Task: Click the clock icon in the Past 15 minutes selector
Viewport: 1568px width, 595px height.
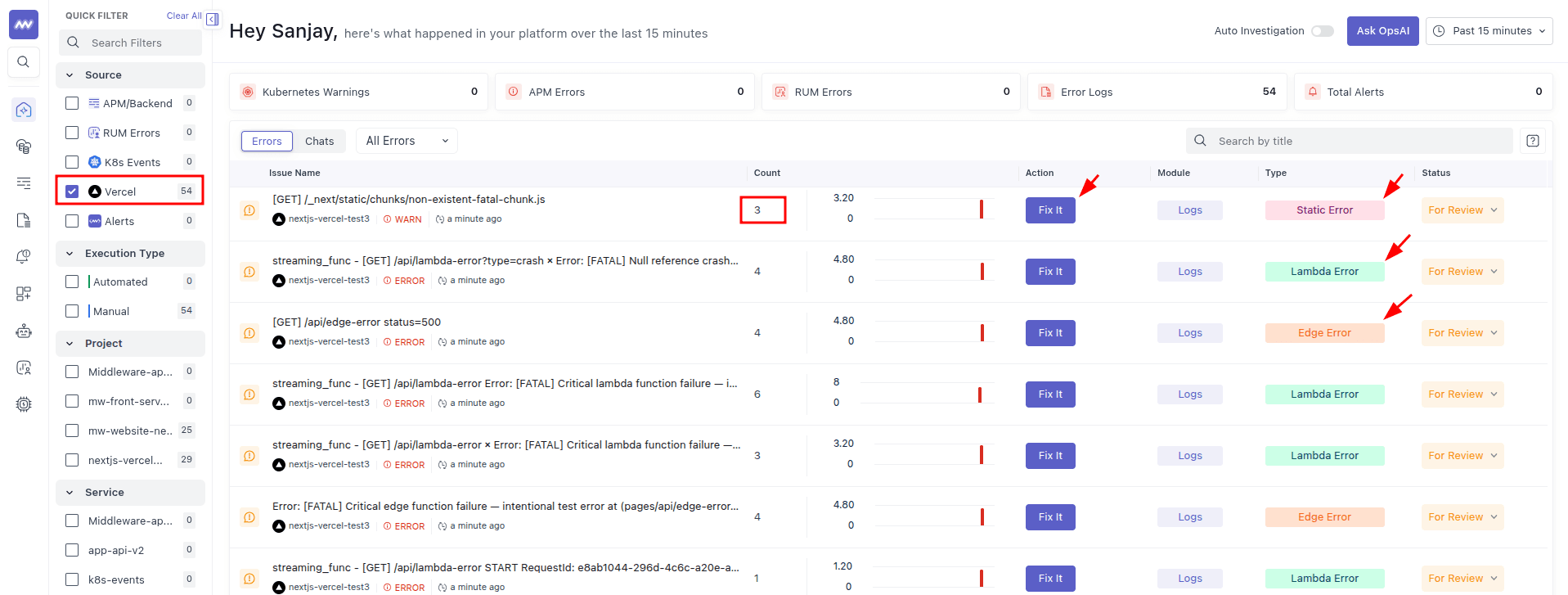Action: coord(1439,31)
